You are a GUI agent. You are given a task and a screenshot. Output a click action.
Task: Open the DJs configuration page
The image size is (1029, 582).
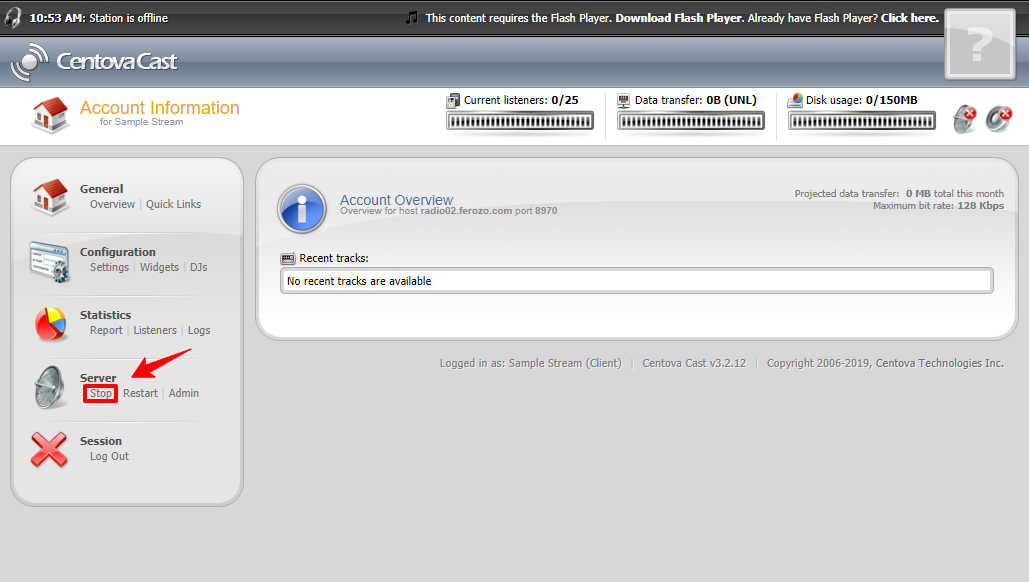[x=199, y=267]
